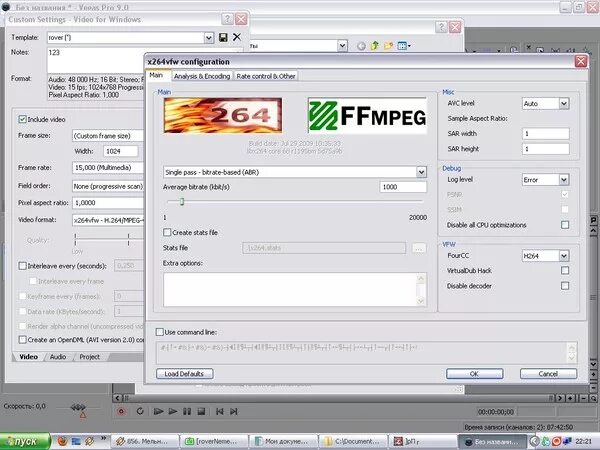The image size is (600, 450).
Task: Check Disable all CPU optimizations
Action: [565, 225]
